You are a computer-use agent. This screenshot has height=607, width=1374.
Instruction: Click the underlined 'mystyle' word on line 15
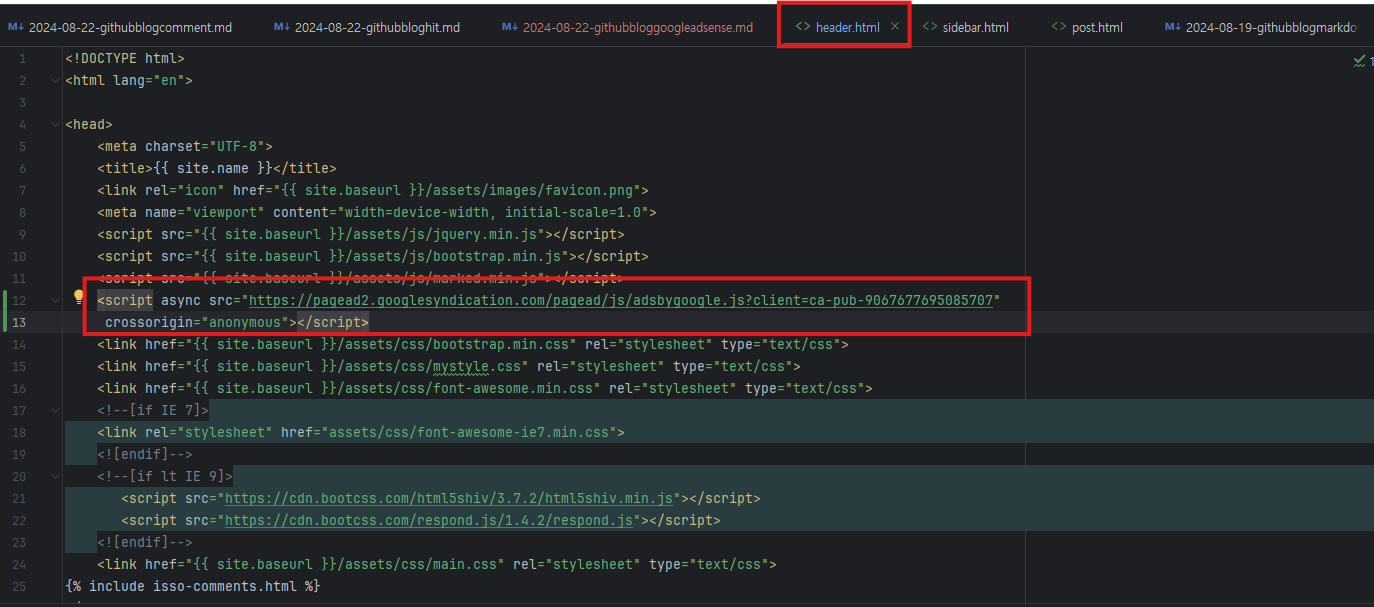(x=460, y=366)
